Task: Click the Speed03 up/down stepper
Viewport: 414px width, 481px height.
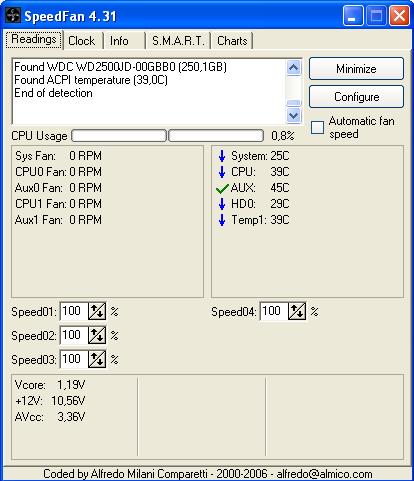Action: tap(97, 359)
